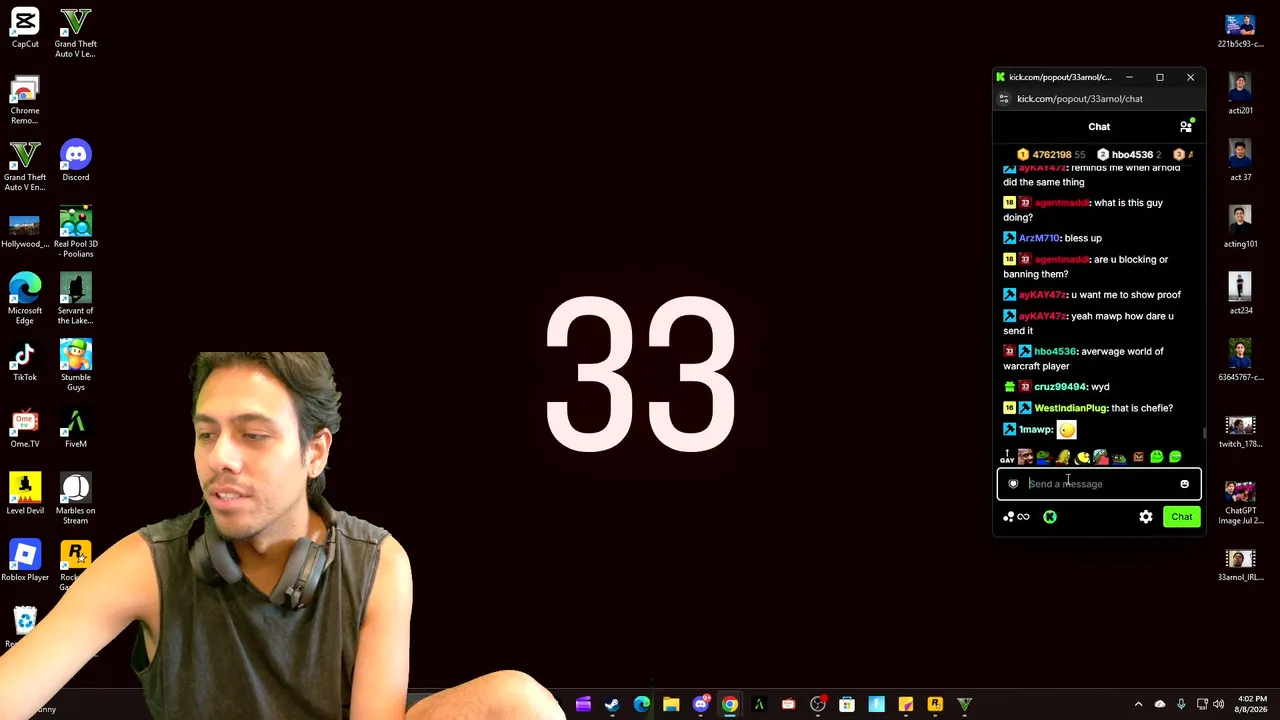Open Stumble Guys desktop shortcut
The height and width of the screenshot is (720, 1280).
(76, 367)
